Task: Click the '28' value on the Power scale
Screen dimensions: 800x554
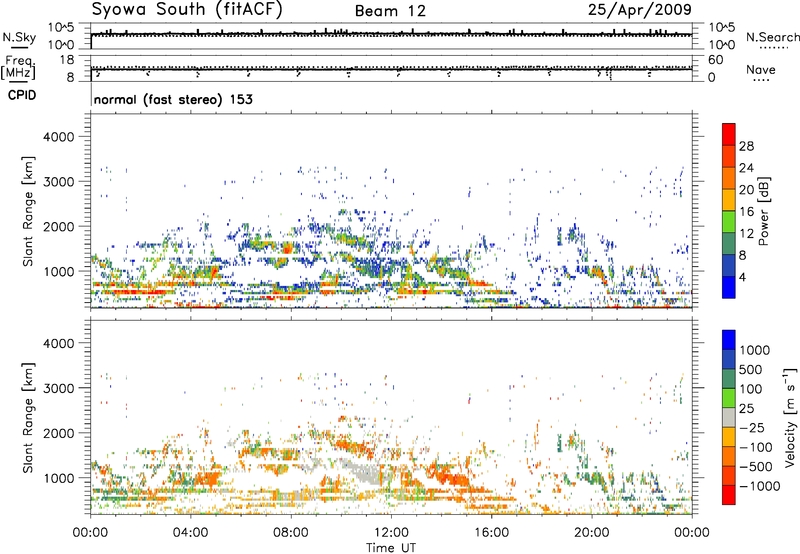Action: [746, 146]
